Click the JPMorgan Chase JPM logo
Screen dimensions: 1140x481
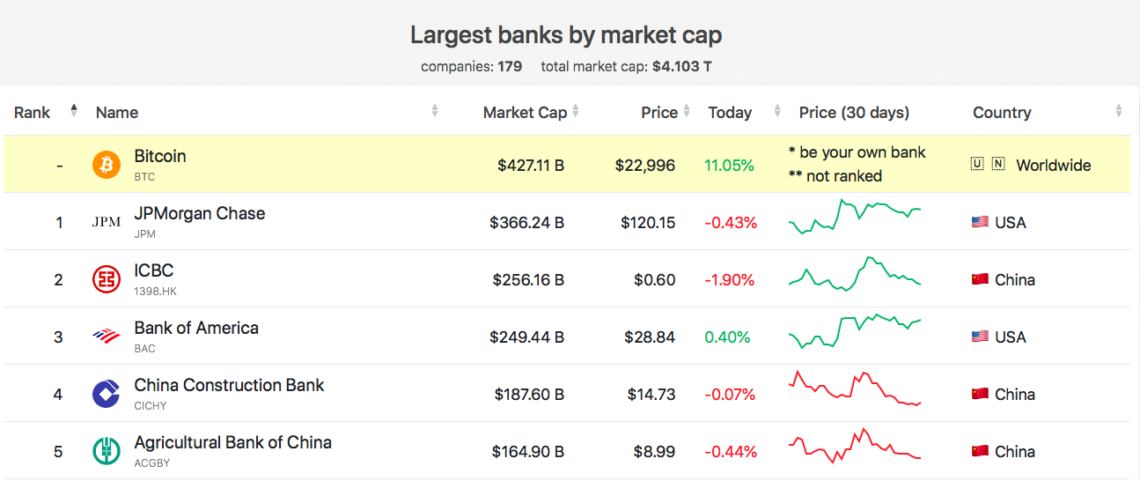[106, 222]
